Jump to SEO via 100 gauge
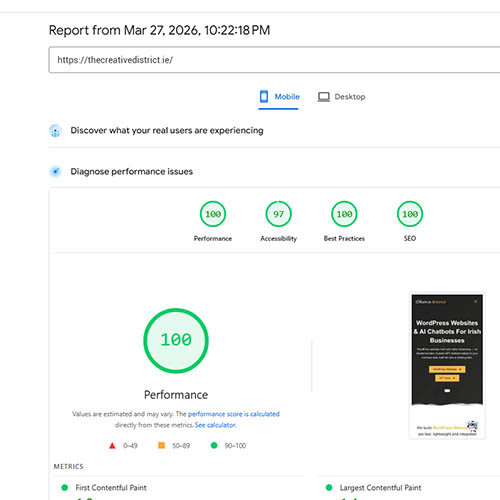500x500 pixels. pos(410,214)
